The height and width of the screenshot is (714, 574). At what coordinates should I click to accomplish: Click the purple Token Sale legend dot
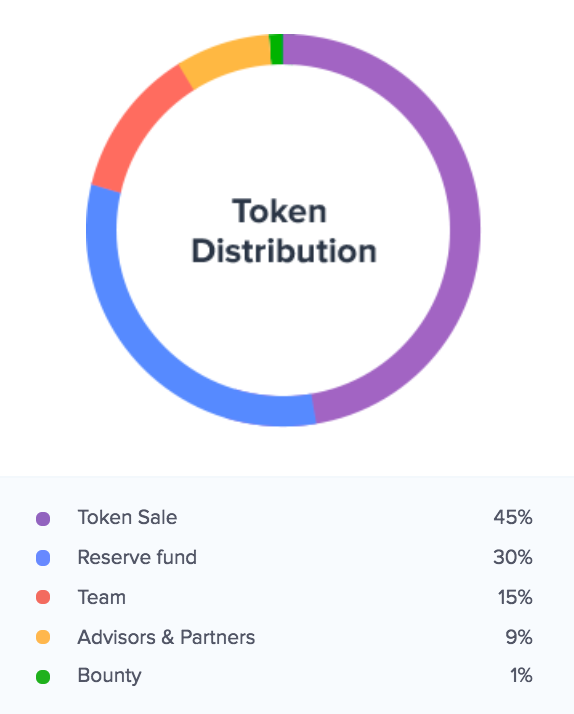[43, 518]
